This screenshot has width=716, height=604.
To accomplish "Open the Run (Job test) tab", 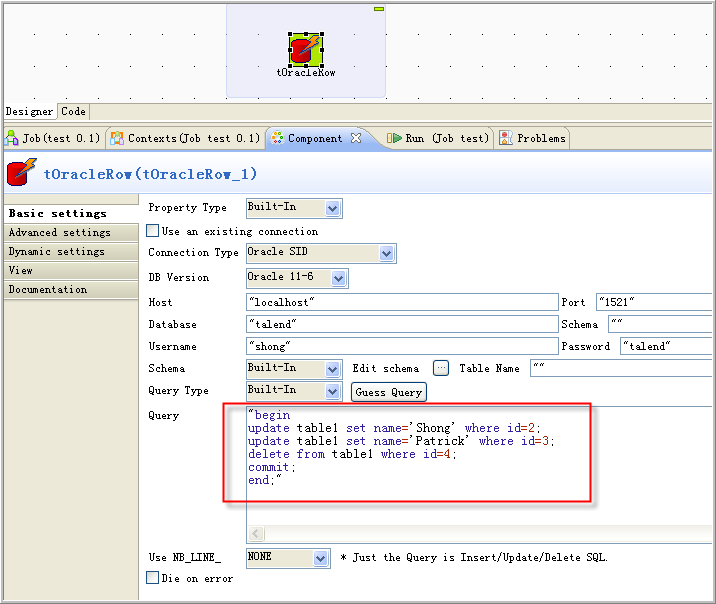I will tap(438, 138).
